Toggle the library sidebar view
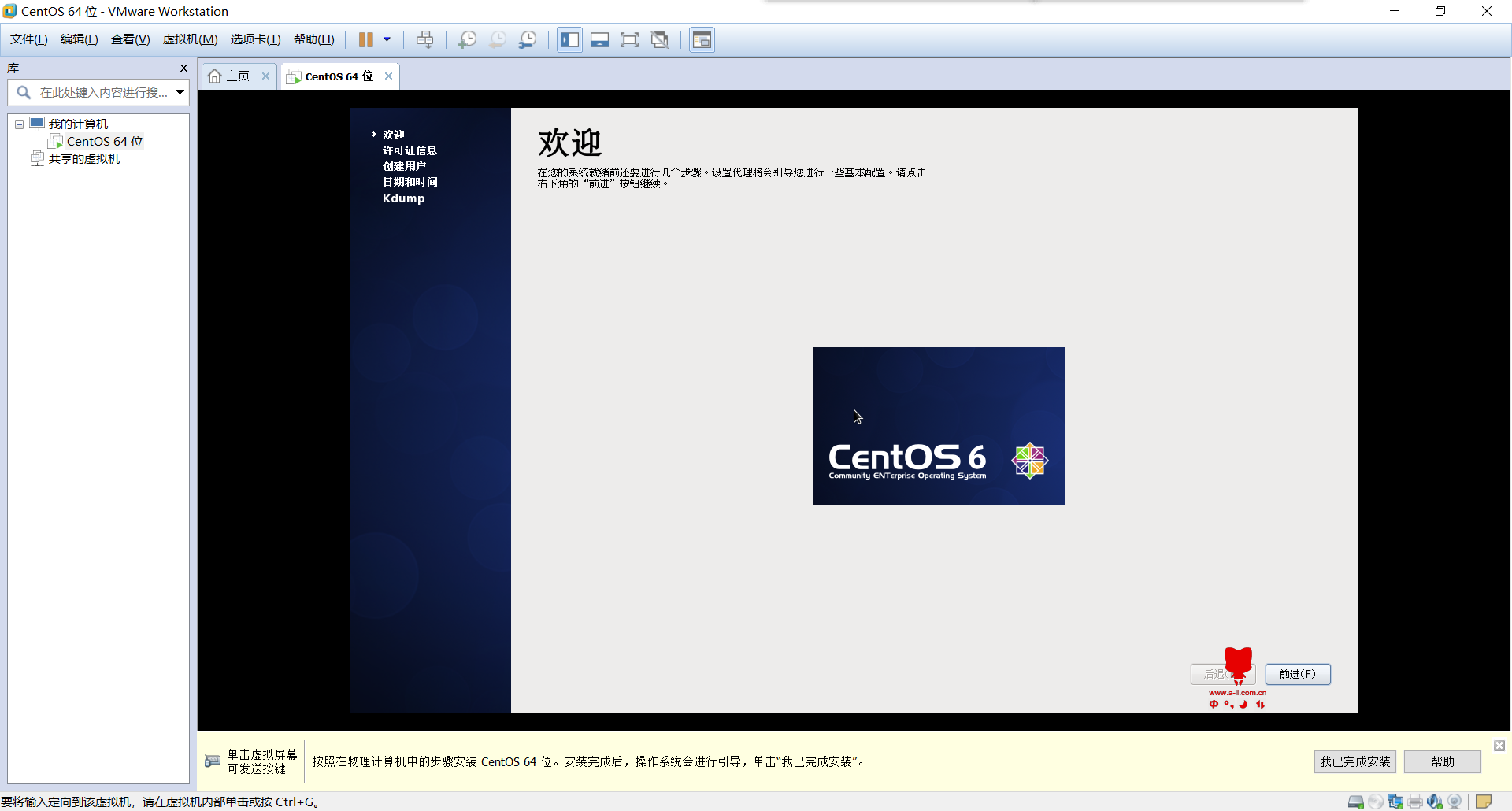 pyautogui.click(x=570, y=39)
